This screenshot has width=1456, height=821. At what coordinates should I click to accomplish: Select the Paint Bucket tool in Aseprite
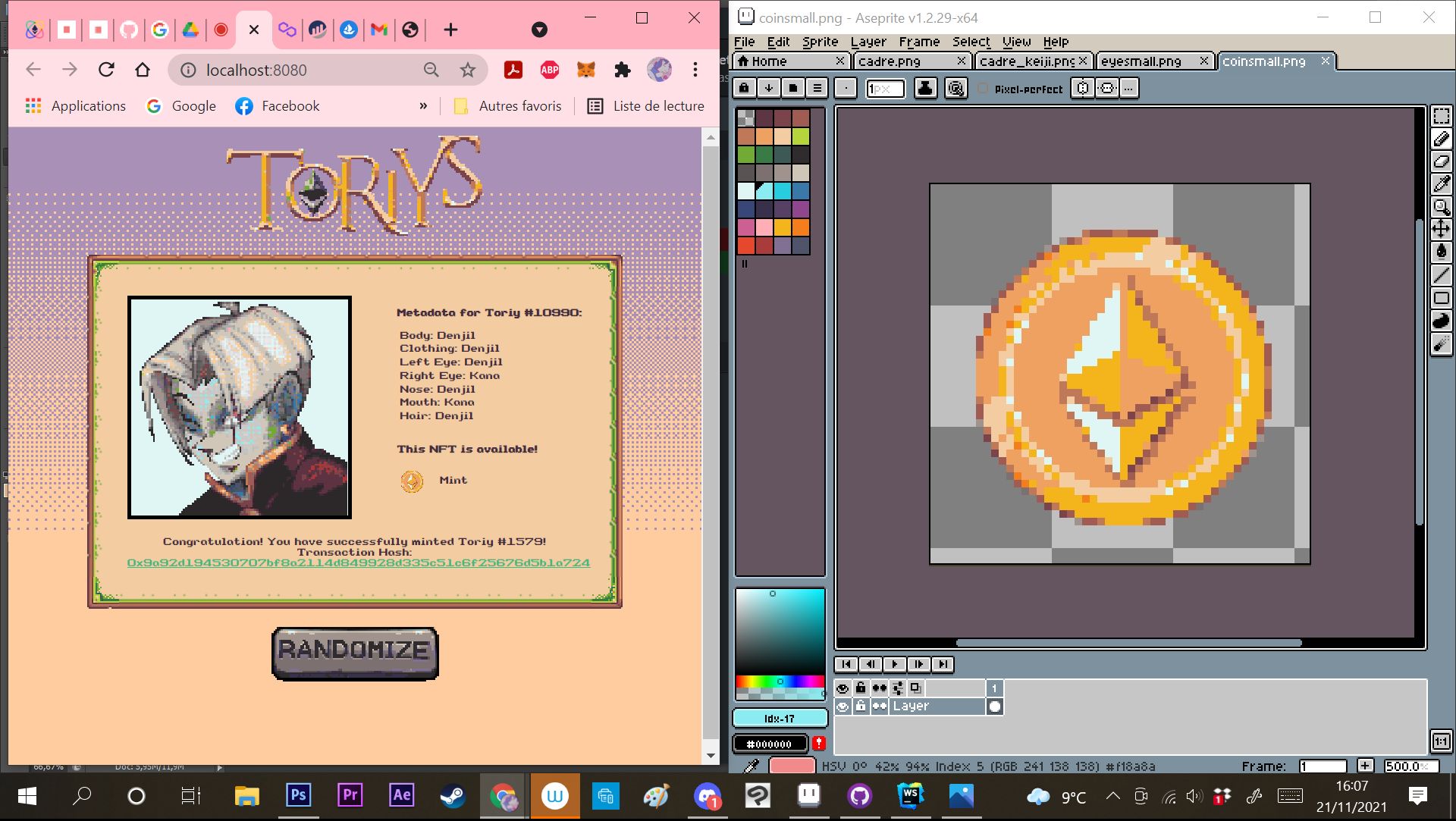[x=1441, y=252]
